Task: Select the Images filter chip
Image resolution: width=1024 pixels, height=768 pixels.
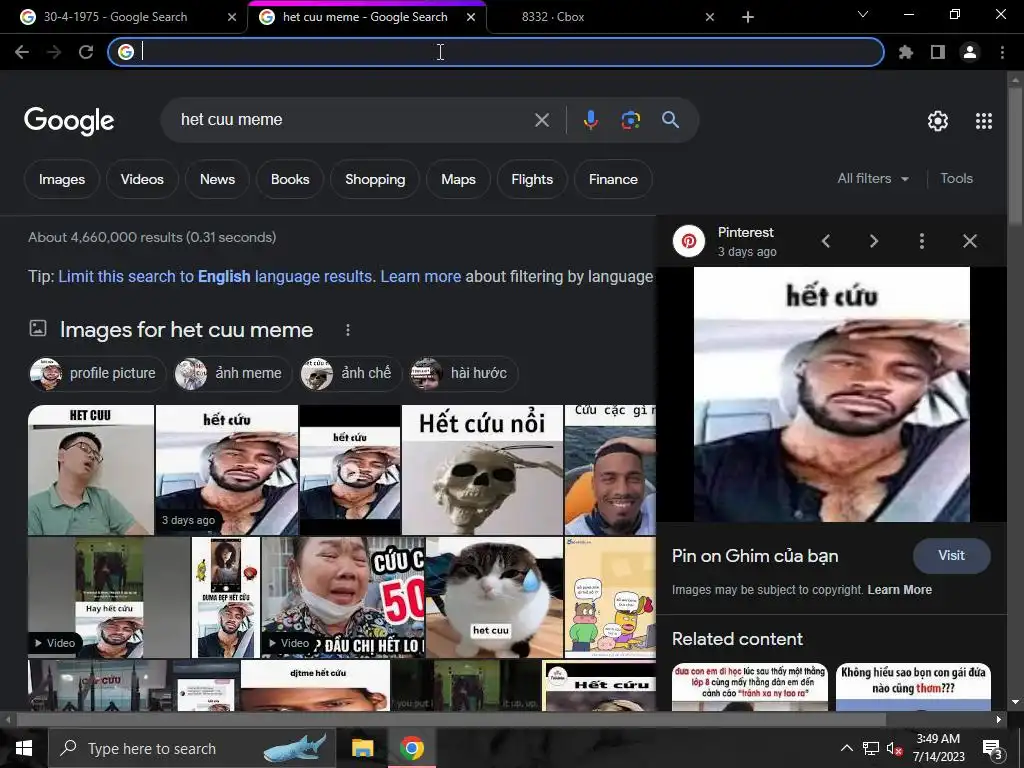Action: 62,179
